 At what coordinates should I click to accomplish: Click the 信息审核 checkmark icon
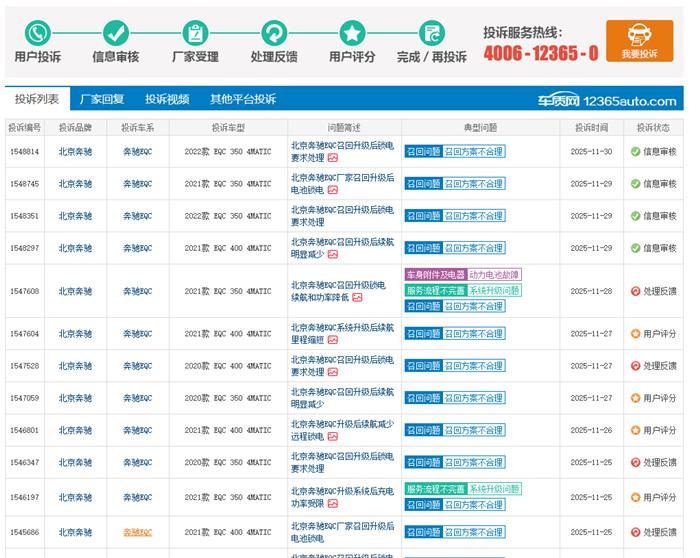click(116, 33)
